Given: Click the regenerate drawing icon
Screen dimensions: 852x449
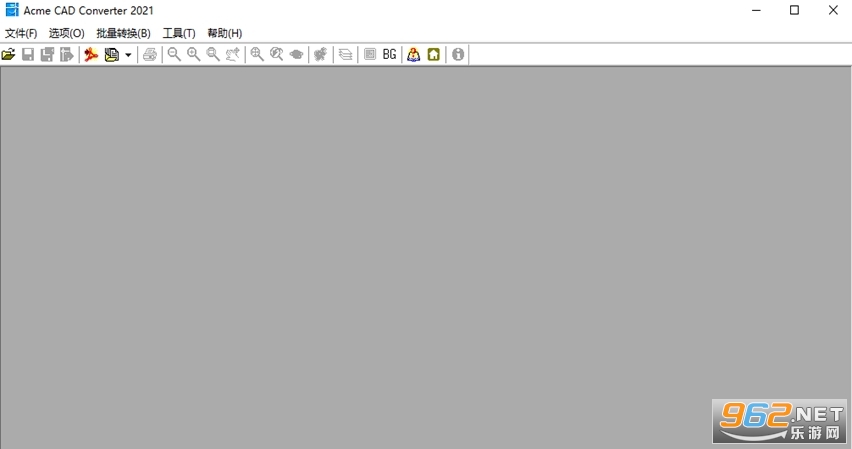Looking at the screenshot, I should pos(321,54).
